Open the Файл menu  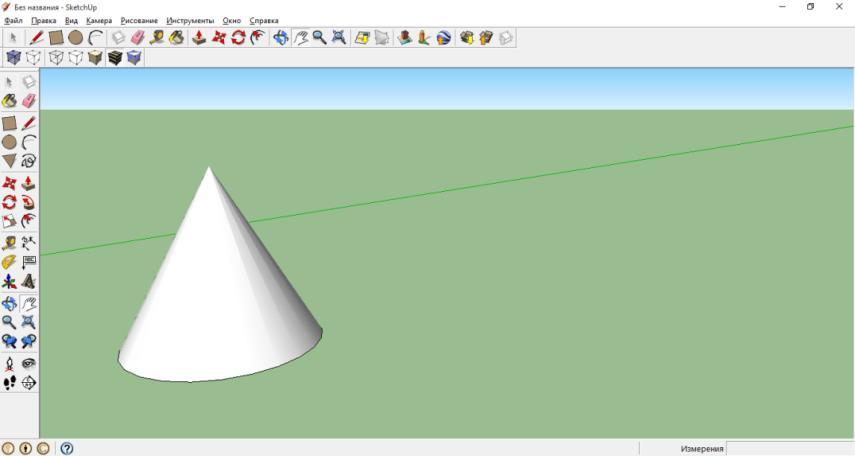tap(14, 21)
